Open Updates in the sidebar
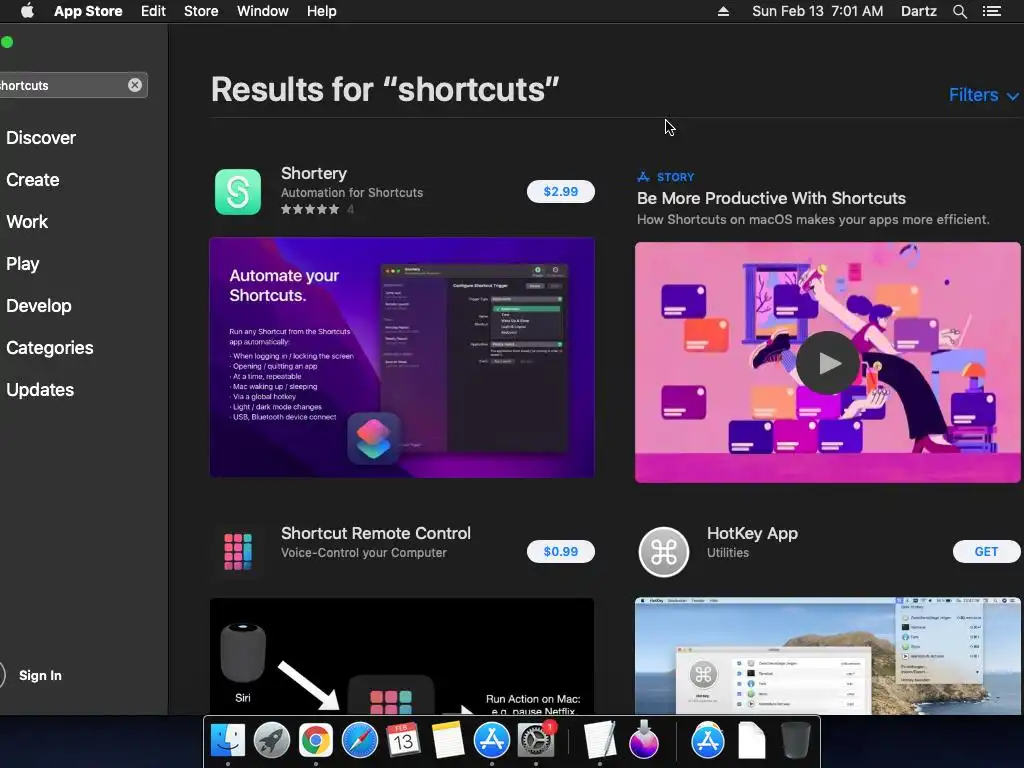Screen dimensions: 1024x768 [40, 390]
